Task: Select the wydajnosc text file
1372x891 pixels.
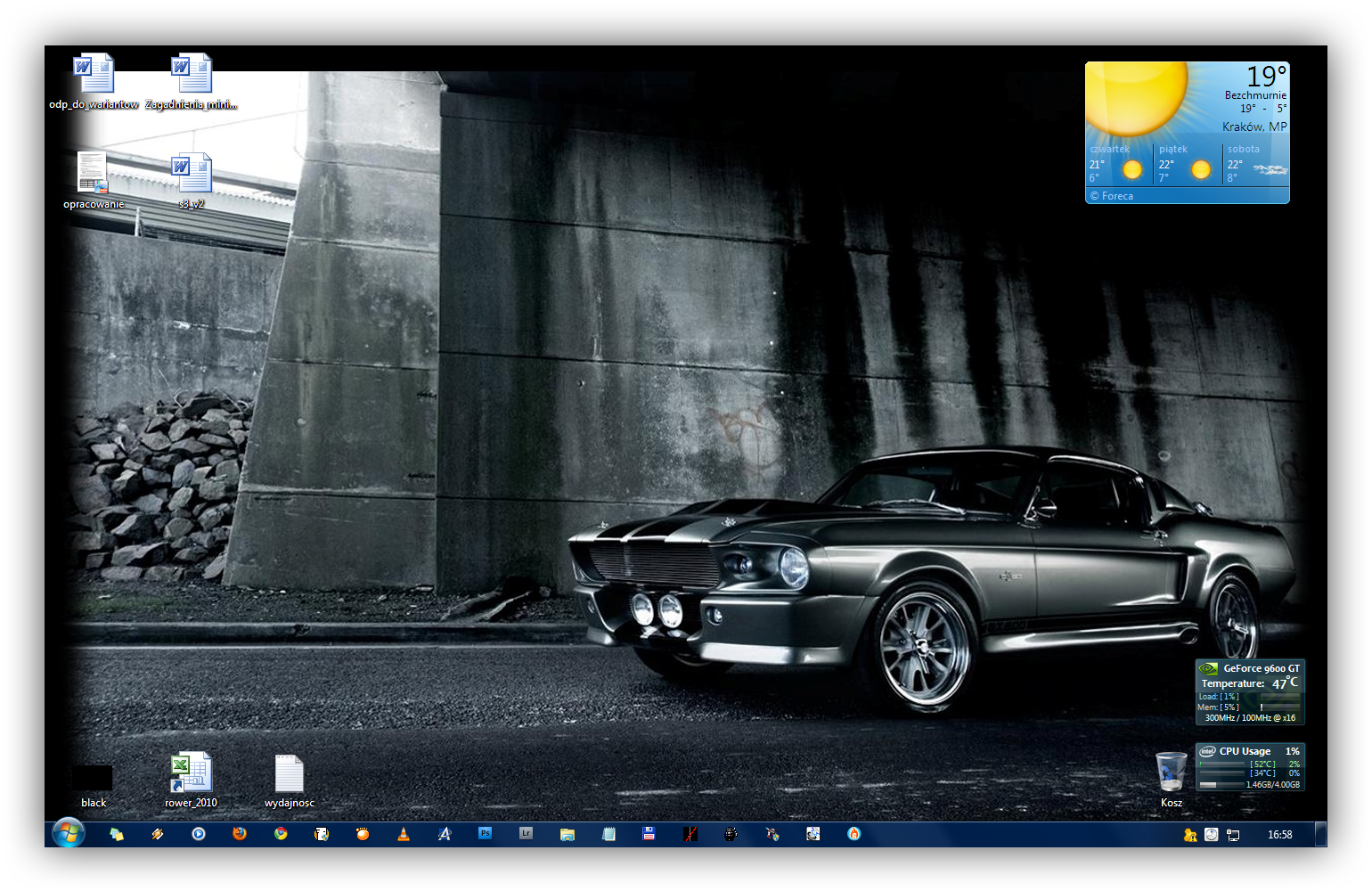Action: [x=289, y=773]
